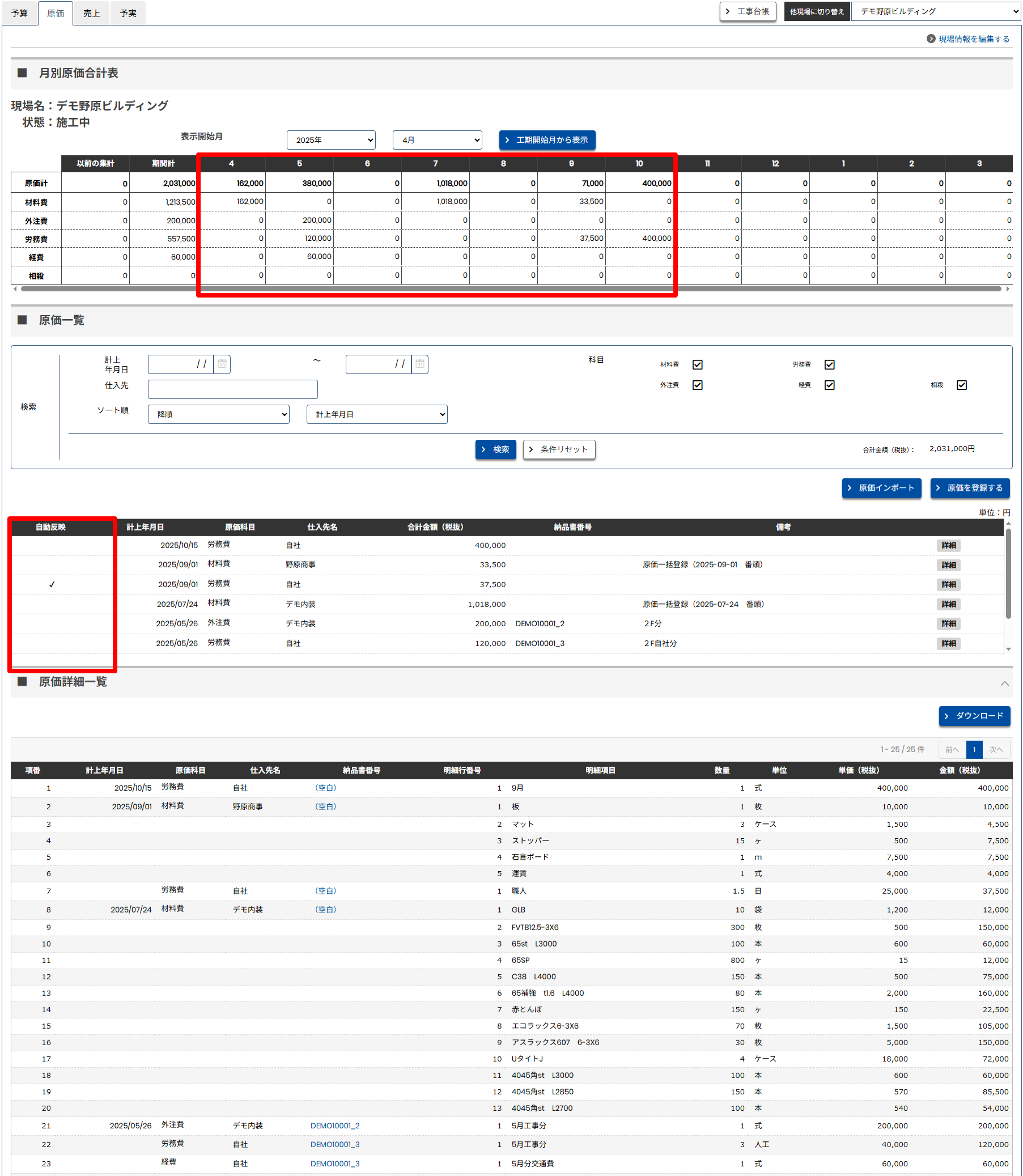Open the start date calendar picker icon
Image resolution: width=1023 pixels, height=1176 pixels.
(x=222, y=364)
